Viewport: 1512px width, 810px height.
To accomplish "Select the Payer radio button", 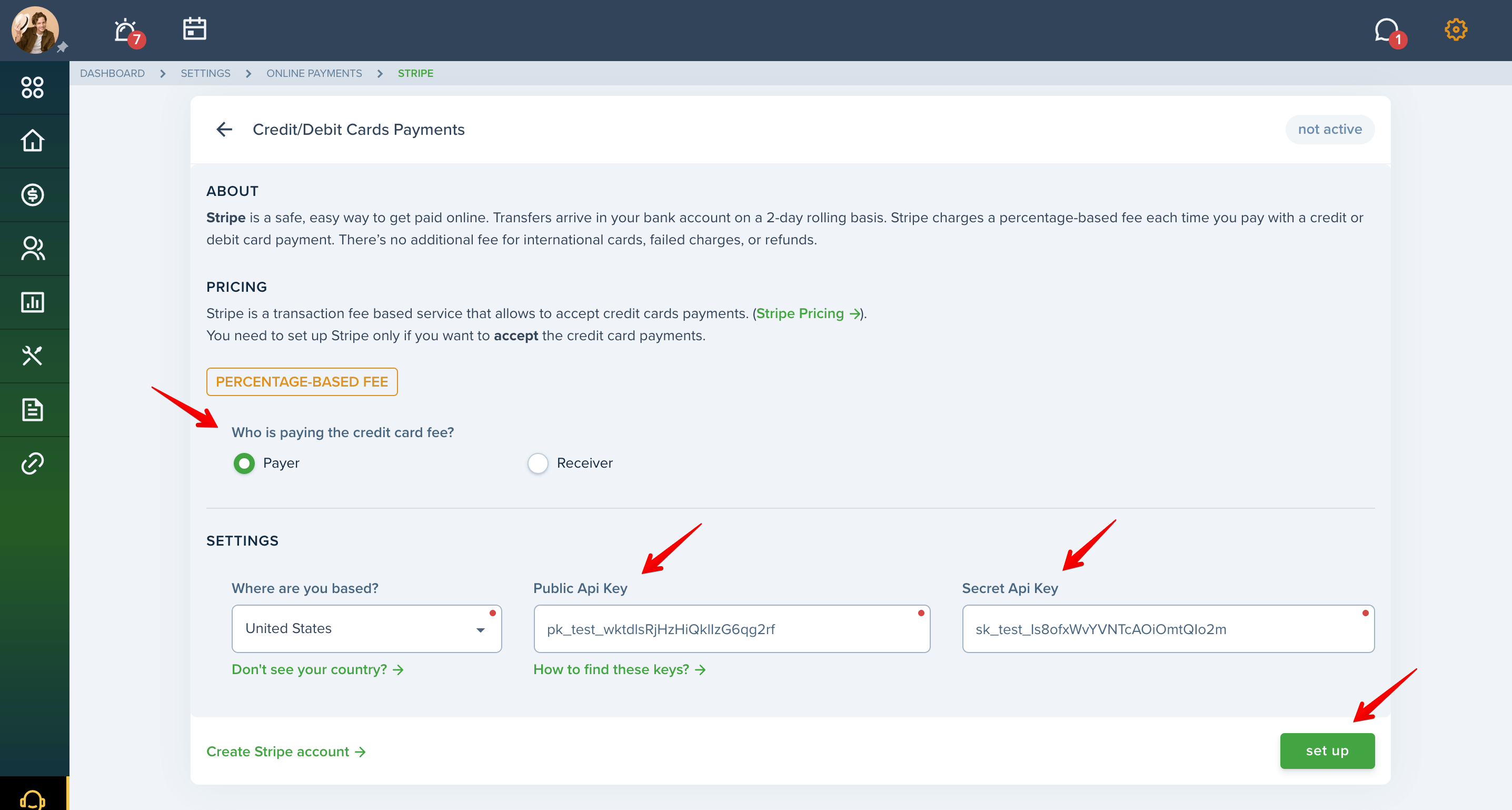I will (244, 463).
